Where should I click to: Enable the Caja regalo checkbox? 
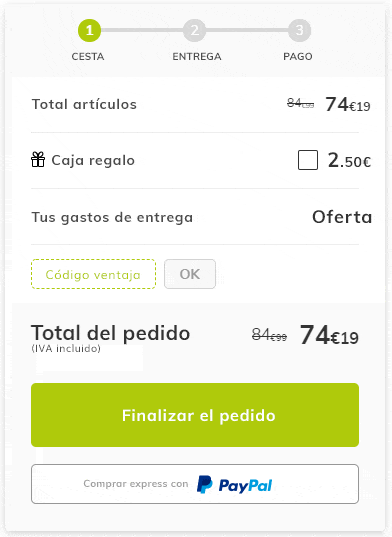click(308, 160)
